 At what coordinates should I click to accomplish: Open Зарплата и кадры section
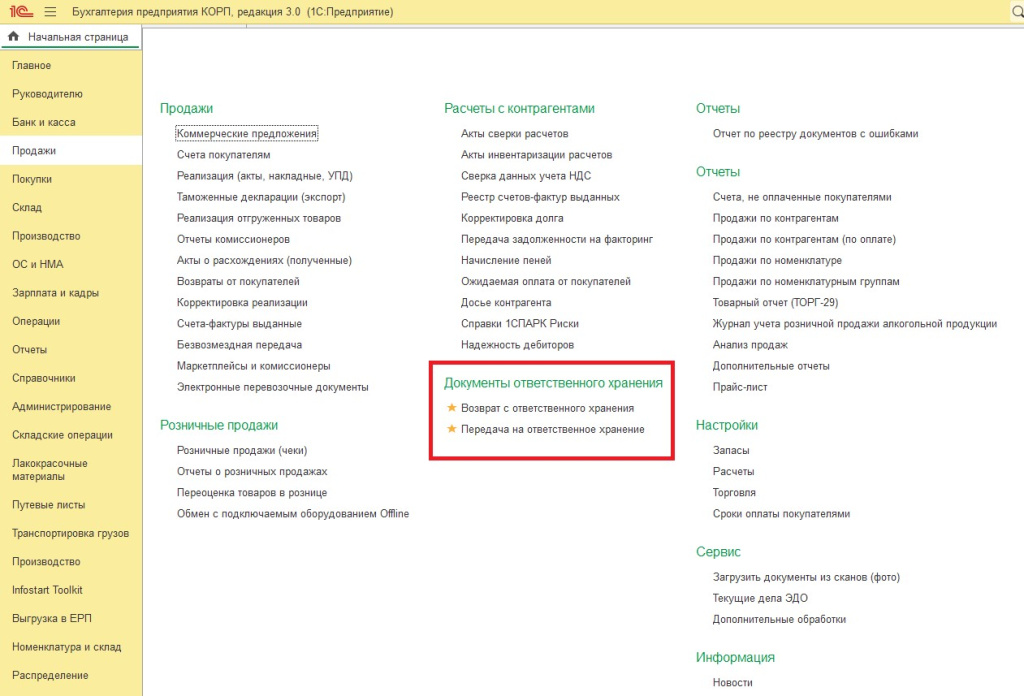[x=56, y=293]
